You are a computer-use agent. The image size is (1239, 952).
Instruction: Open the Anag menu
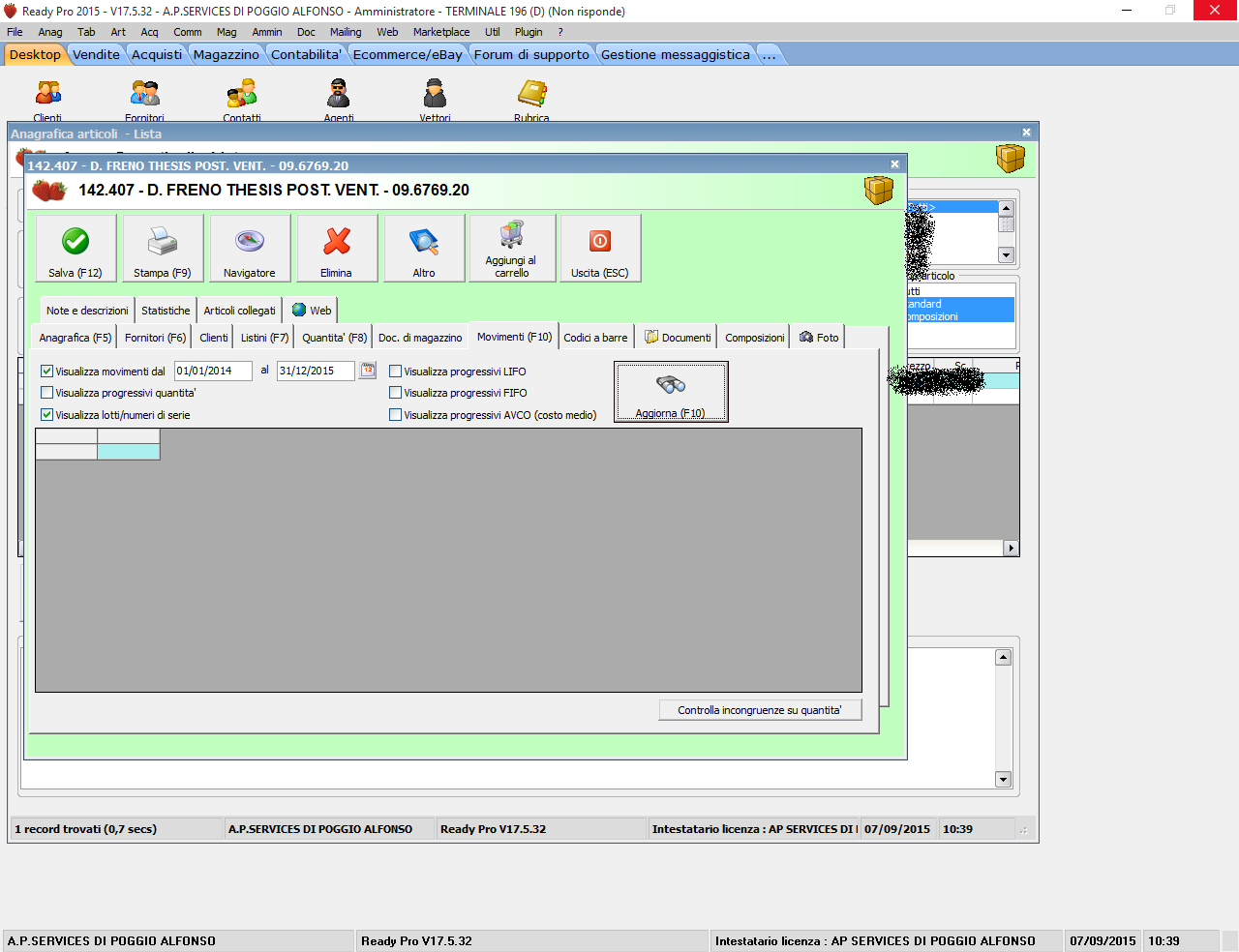[50, 32]
